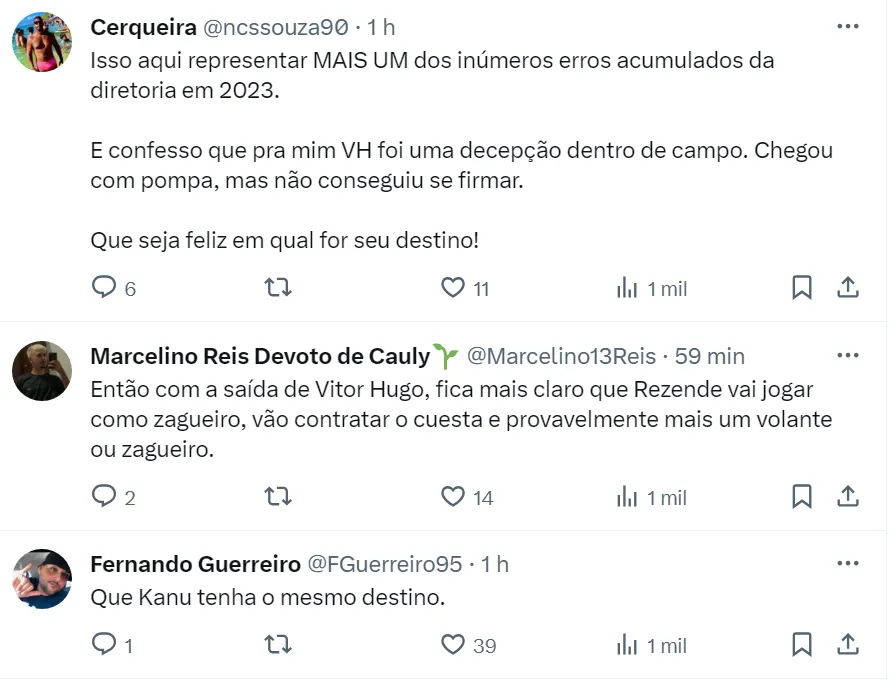Reply to Marcelino Reis's tweet
895x680 pixels.
coord(105,496)
